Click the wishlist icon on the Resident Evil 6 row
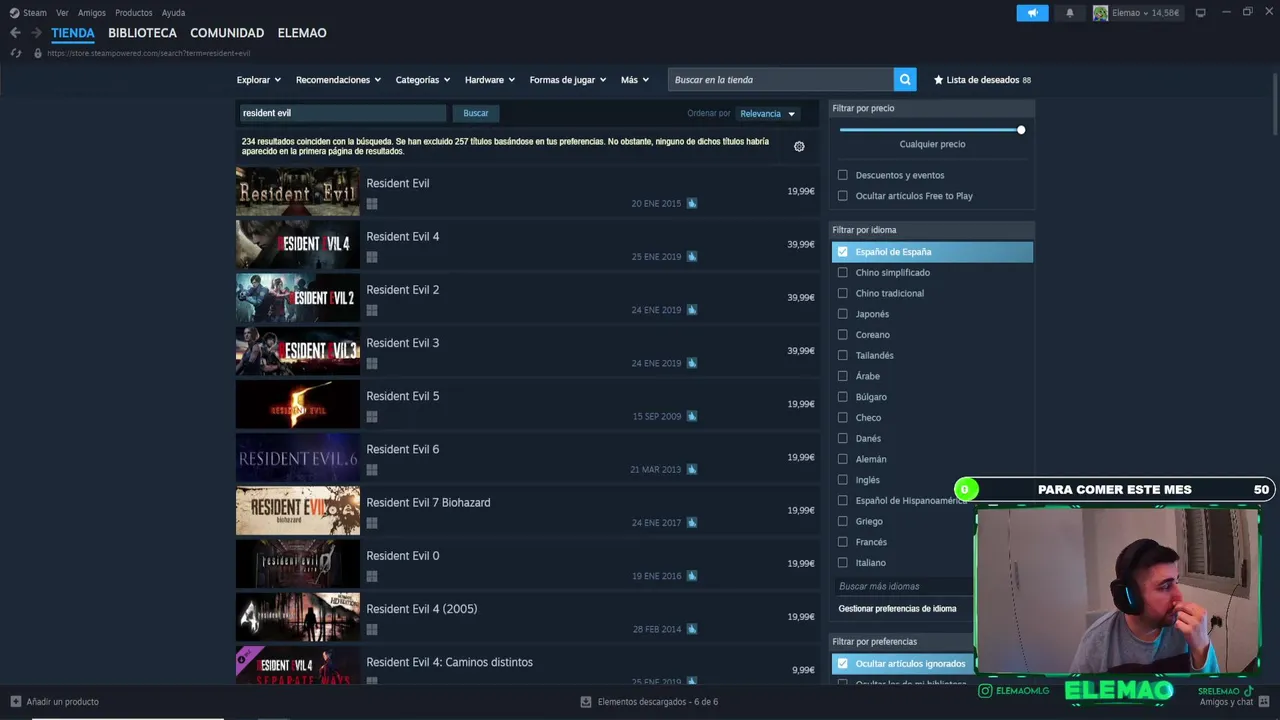The width and height of the screenshot is (1280, 720). (x=691, y=469)
